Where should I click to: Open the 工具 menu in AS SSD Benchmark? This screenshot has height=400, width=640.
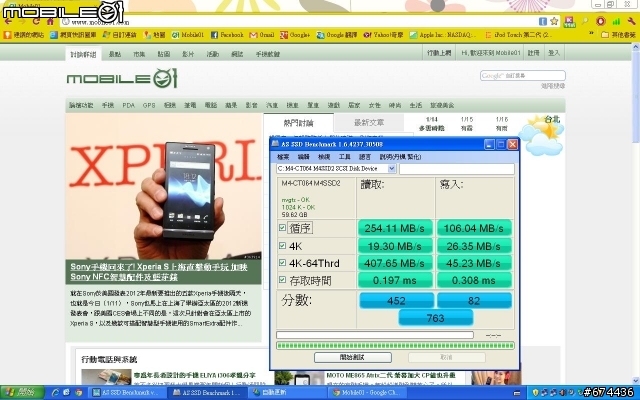pyautogui.click(x=344, y=157)
